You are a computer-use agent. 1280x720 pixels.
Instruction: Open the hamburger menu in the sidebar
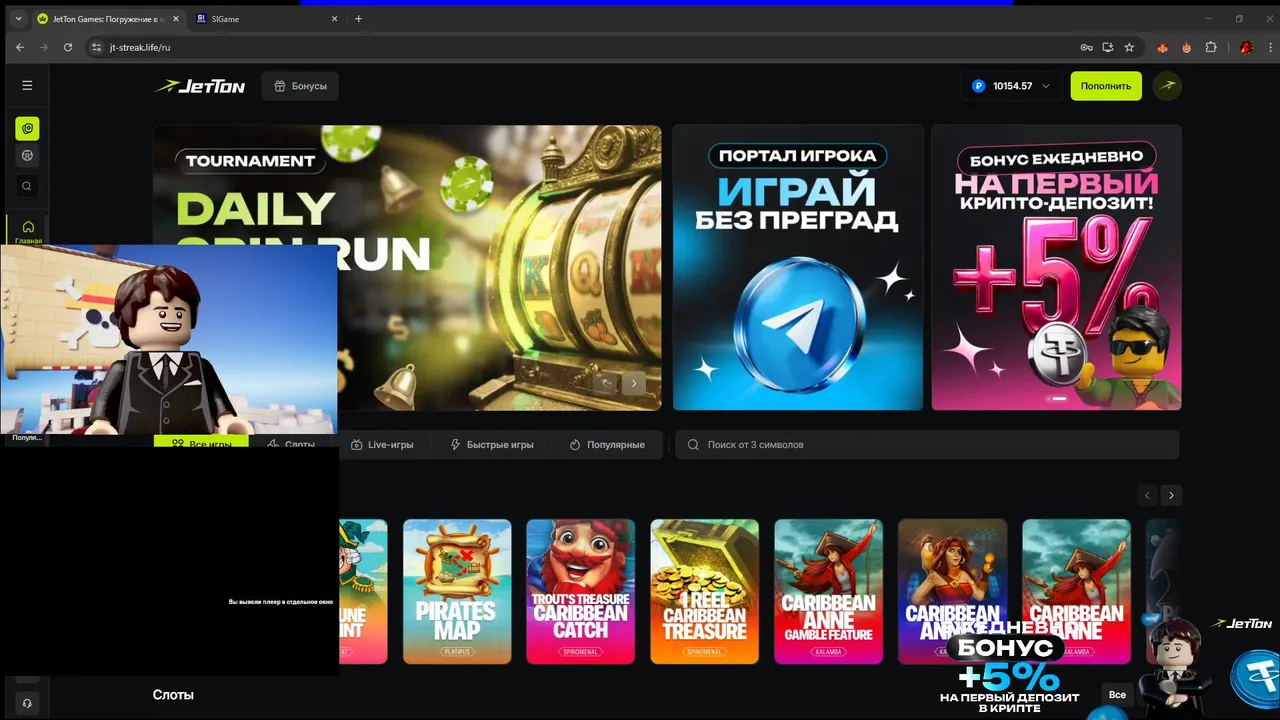27,86
